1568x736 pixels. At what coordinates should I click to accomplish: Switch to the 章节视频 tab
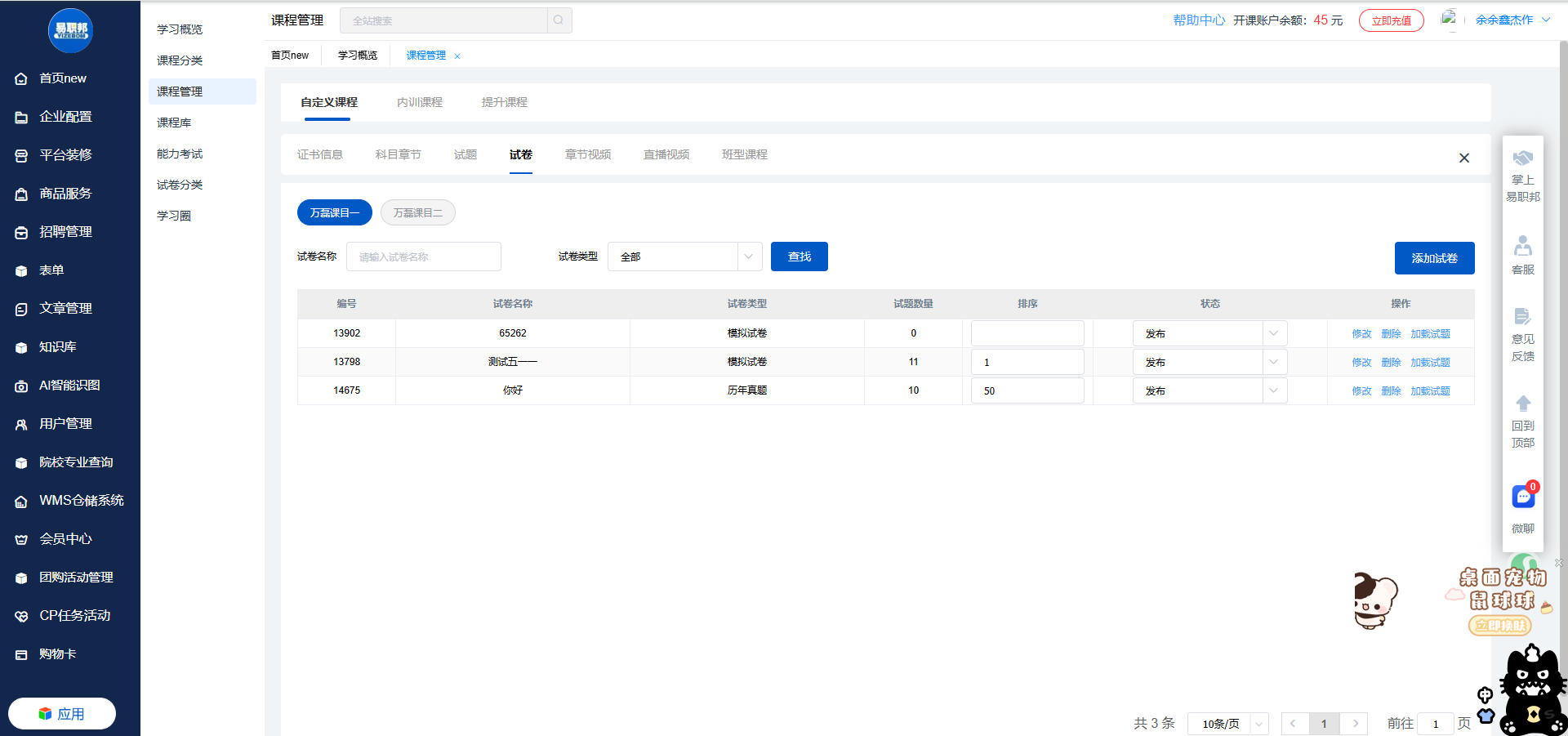[x=588, y=154]
